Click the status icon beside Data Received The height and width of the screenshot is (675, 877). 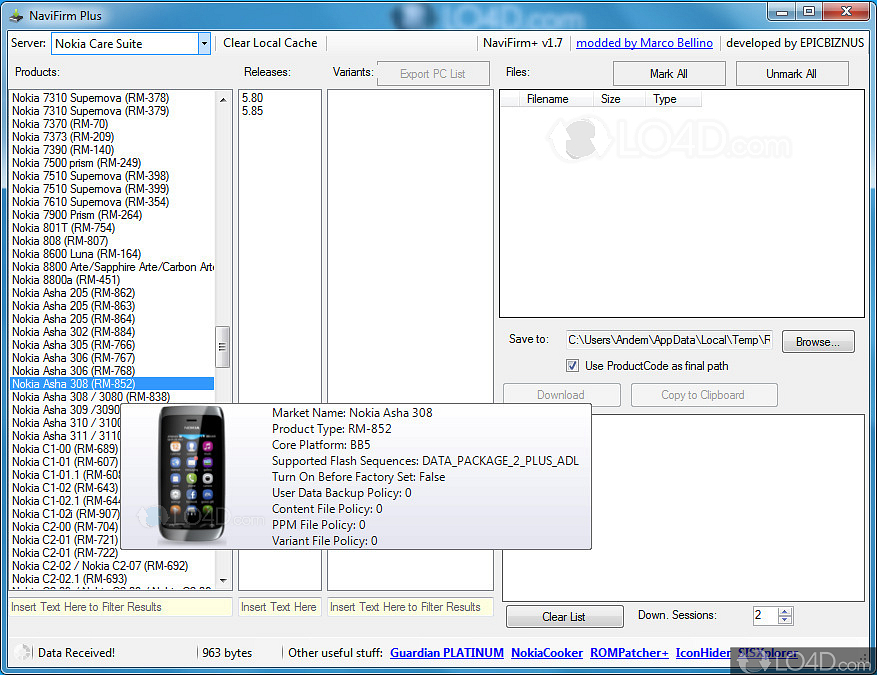[x=24, y=653]
